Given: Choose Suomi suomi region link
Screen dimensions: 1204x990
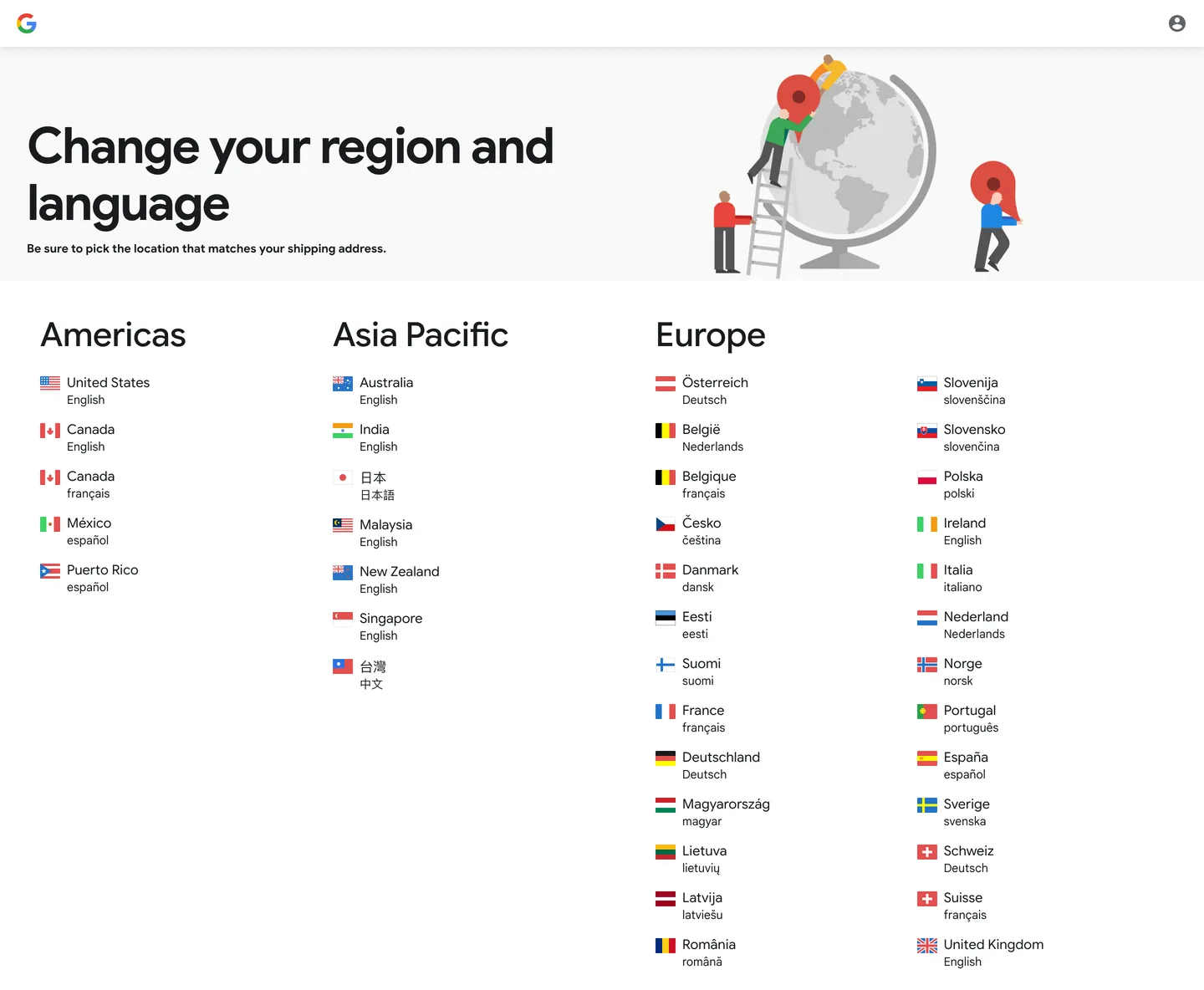Looking at the screenshot, I should click(688, 671).
